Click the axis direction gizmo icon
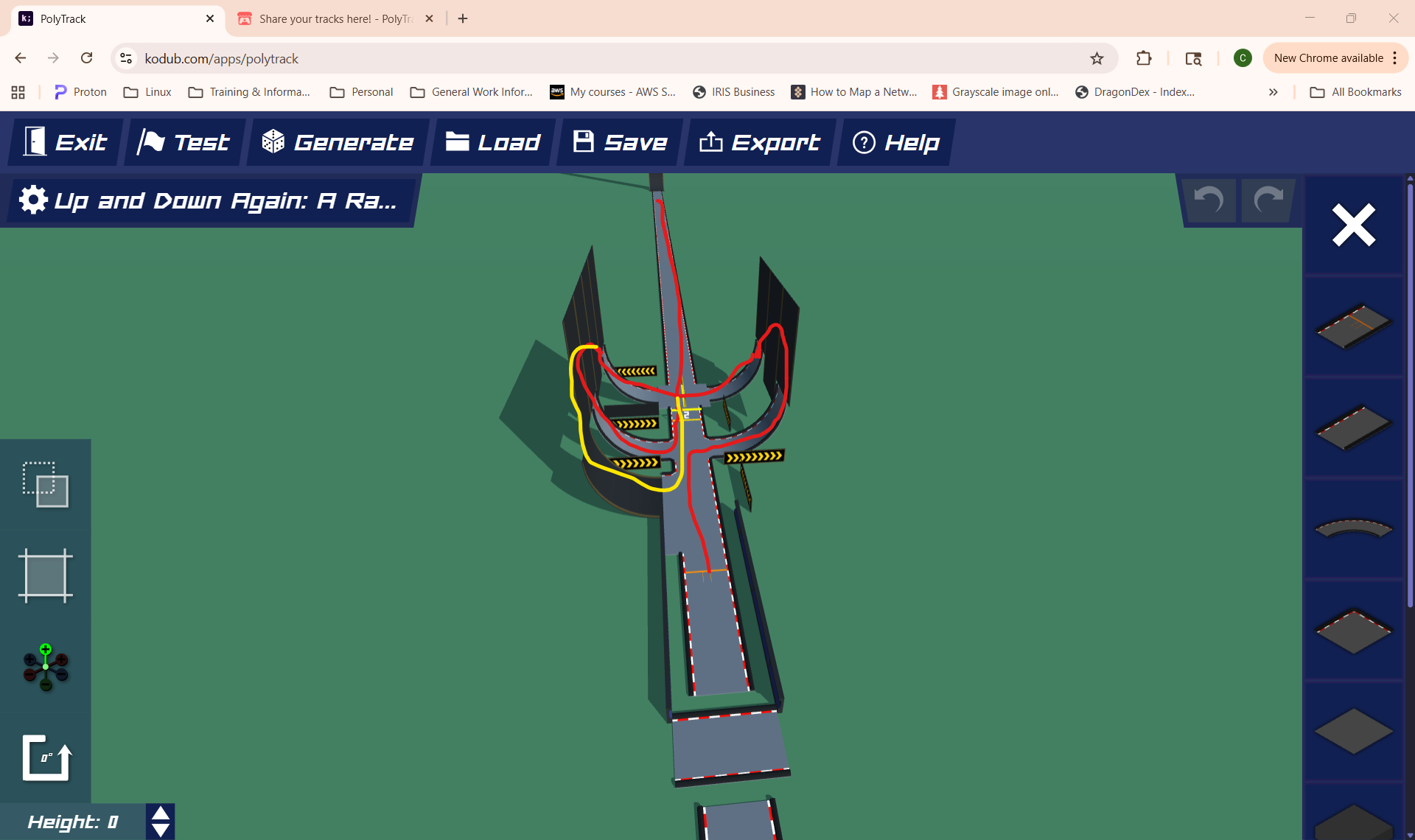 [46, 667]
